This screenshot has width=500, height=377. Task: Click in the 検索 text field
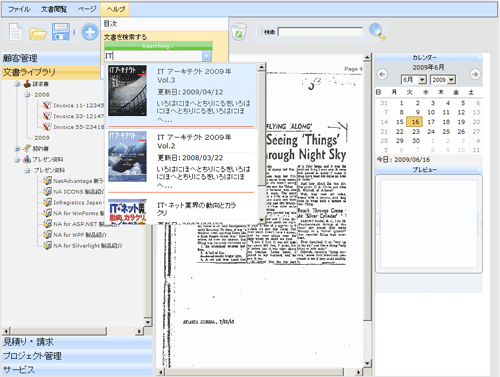(320, 32)
